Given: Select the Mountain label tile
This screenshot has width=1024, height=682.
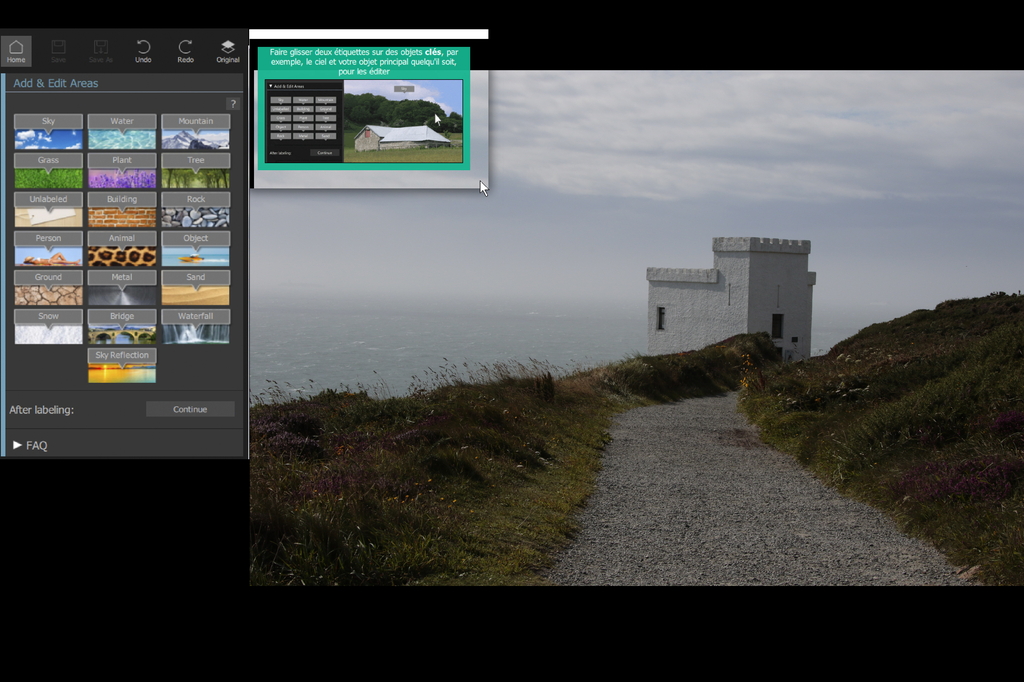Looking at the screenshot, I should tap(195, 128).
